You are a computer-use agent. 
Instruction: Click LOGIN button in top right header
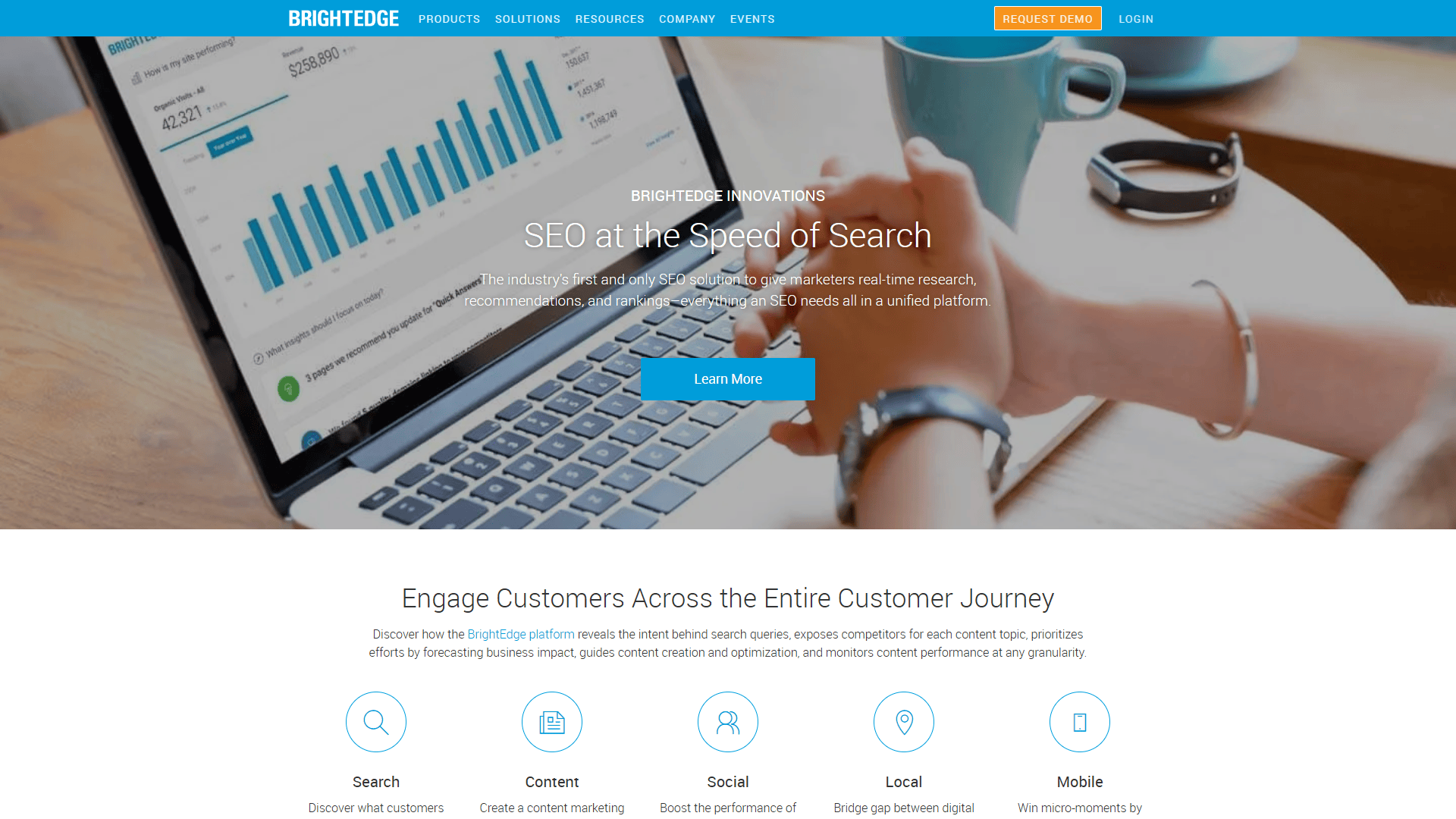pyautogui.click(x=1136, y=18)
